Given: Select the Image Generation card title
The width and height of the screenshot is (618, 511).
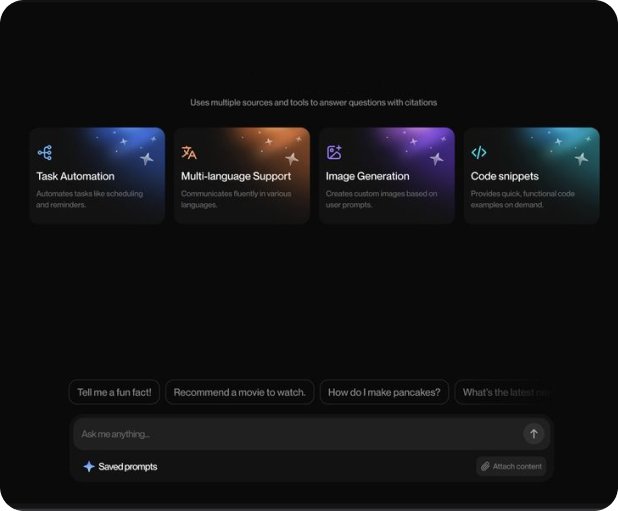Looking at the screenshot, I should coord(367,176).
